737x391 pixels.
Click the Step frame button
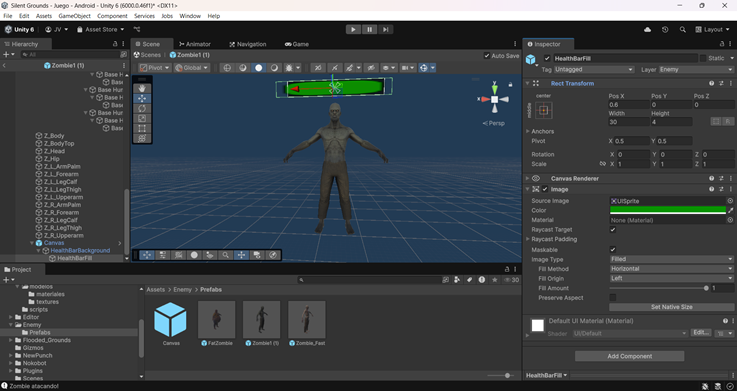[385, 29]
